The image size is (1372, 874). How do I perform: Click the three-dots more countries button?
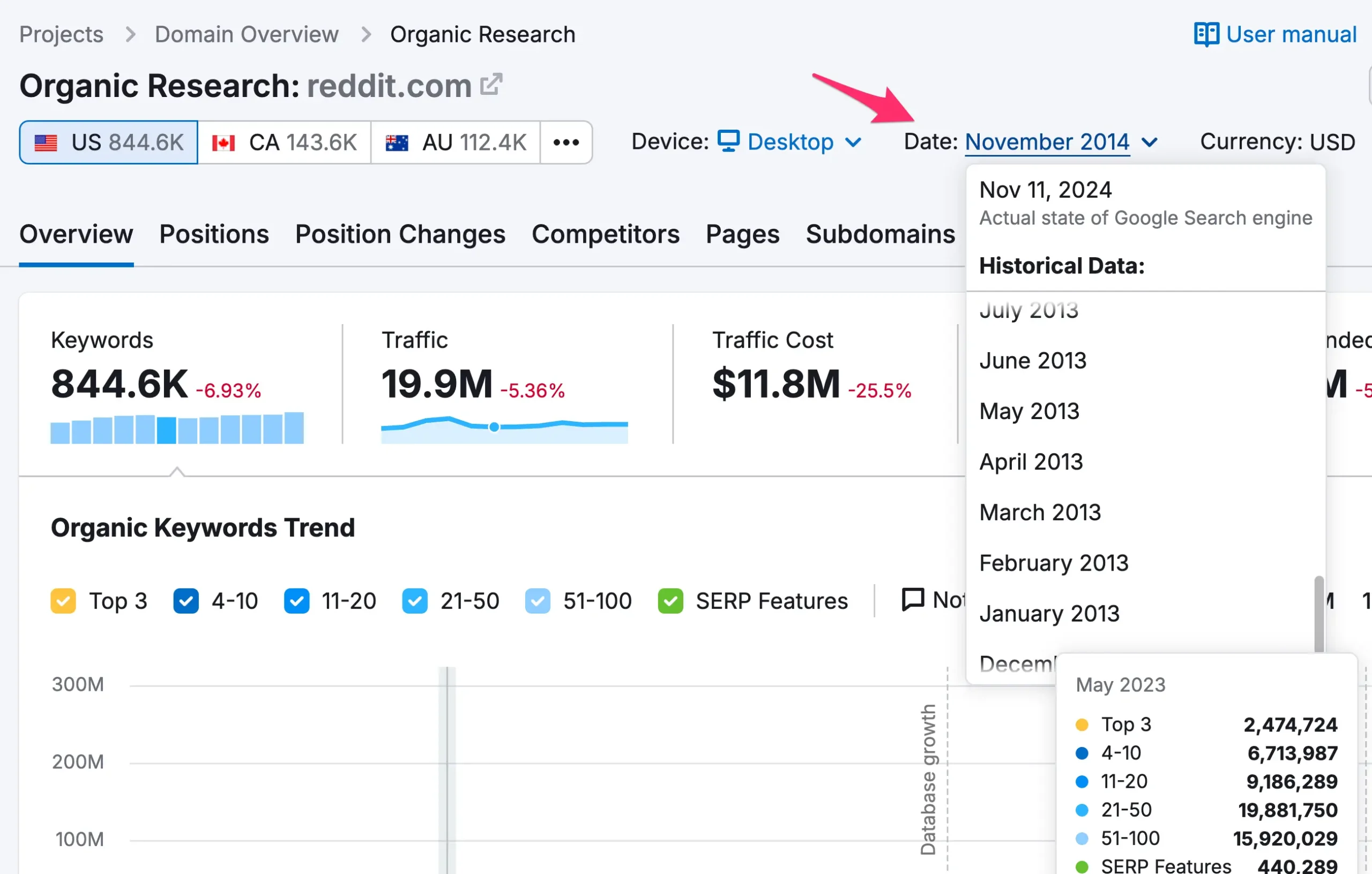[x=566, y=143]
